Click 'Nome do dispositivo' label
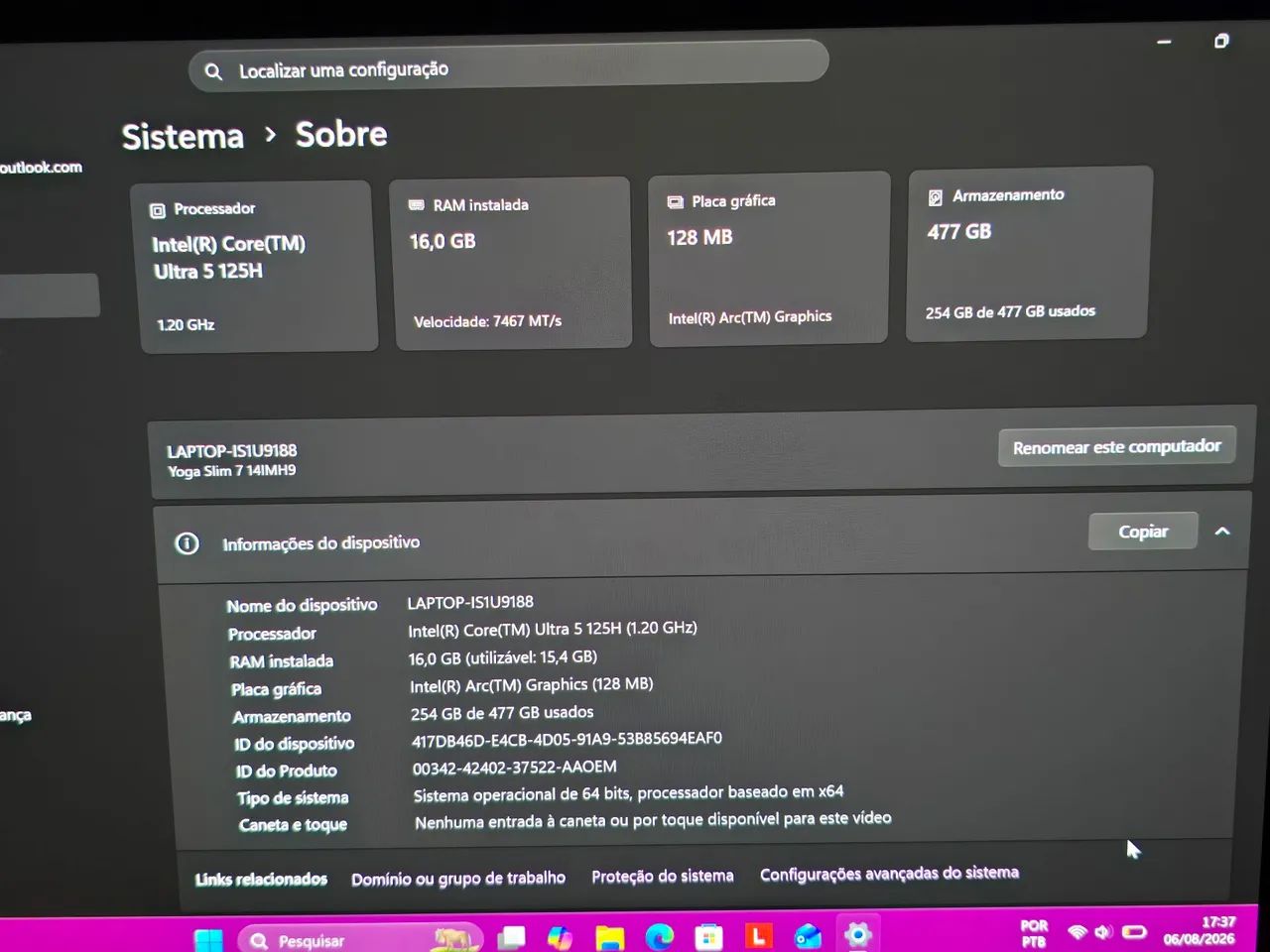Viewport: 1270px width, 952px height. tap(302, 605)
